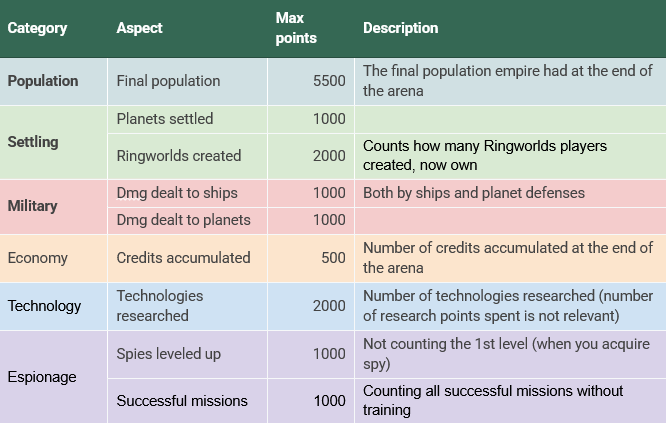Select the Military category cell

(x=54, y=207)
